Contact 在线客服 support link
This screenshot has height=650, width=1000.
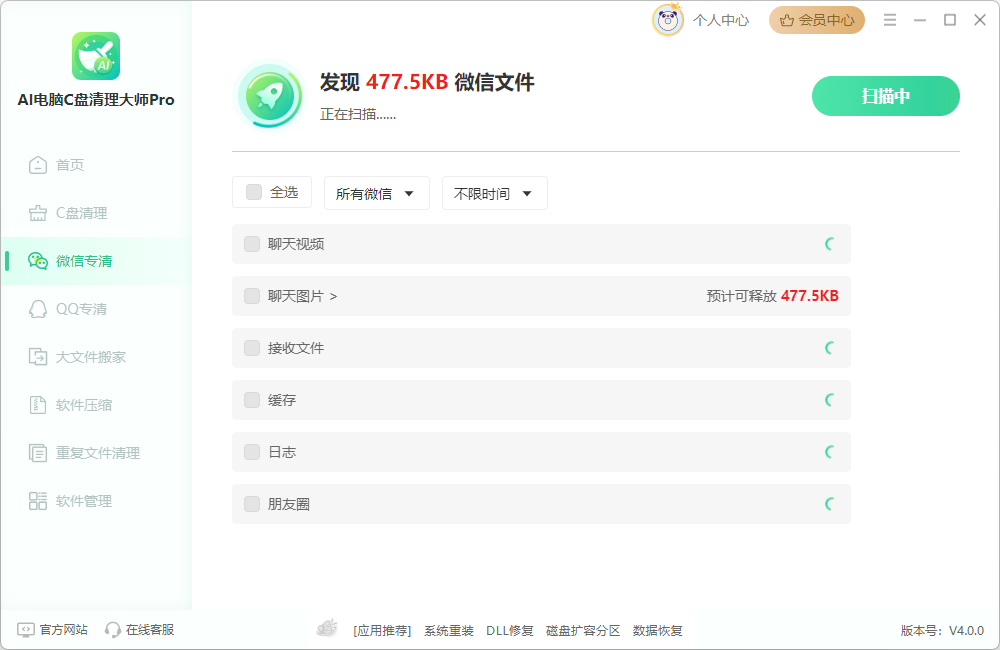(150, 630)
